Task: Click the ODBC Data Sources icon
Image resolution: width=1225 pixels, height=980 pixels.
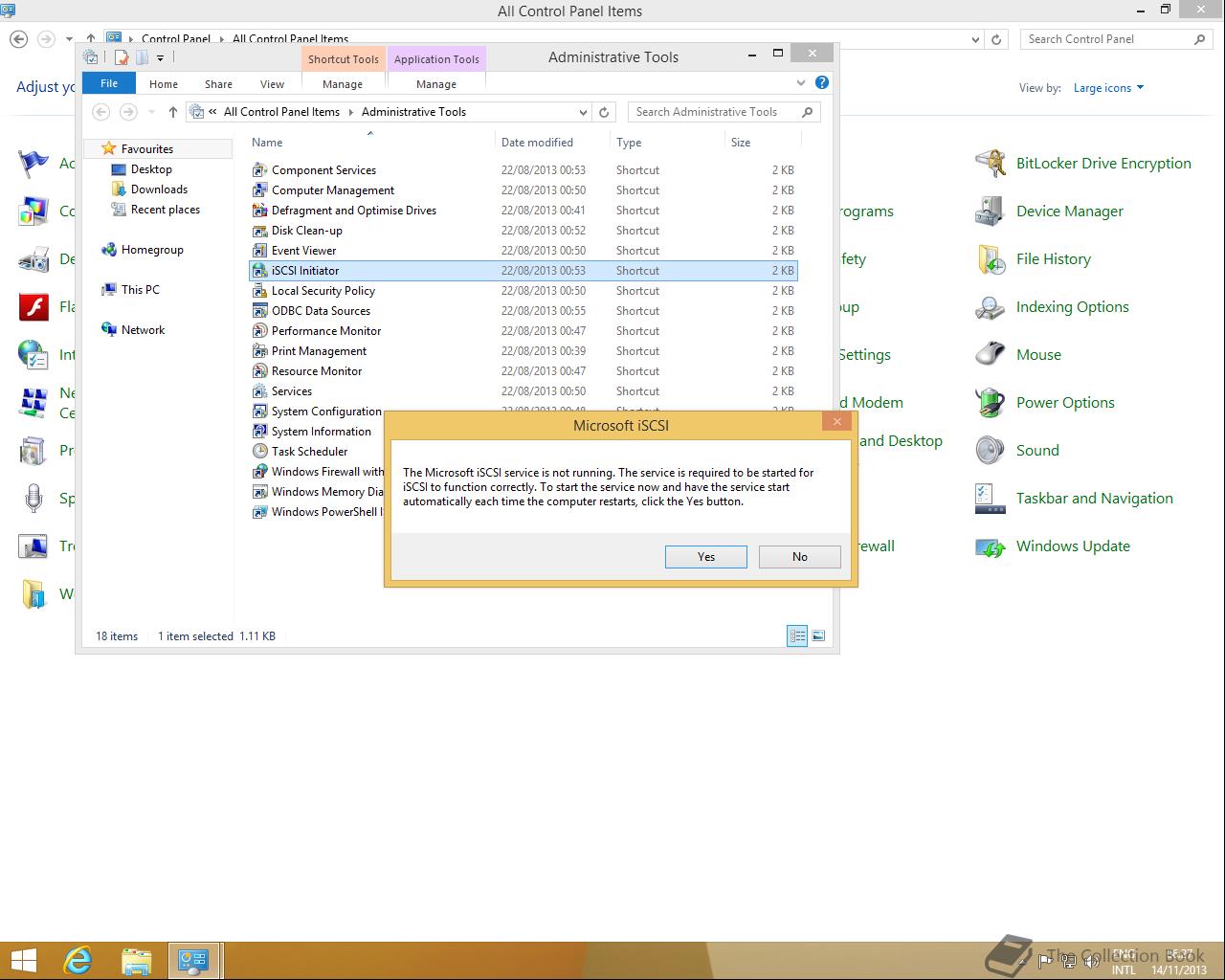Action: click(259, 310)
